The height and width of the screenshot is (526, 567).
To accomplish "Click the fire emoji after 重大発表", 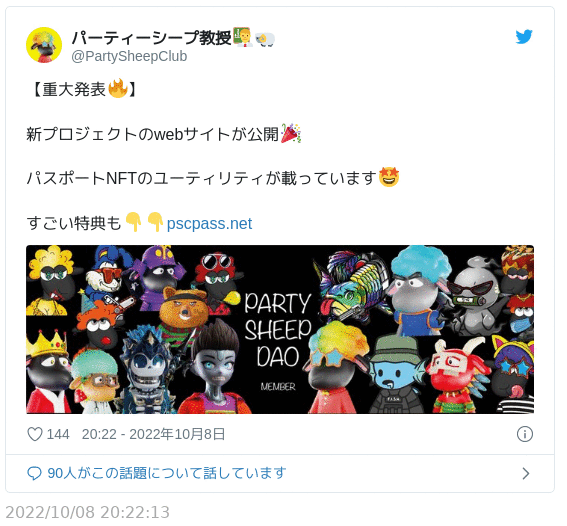I will click(x=118, y=89).
